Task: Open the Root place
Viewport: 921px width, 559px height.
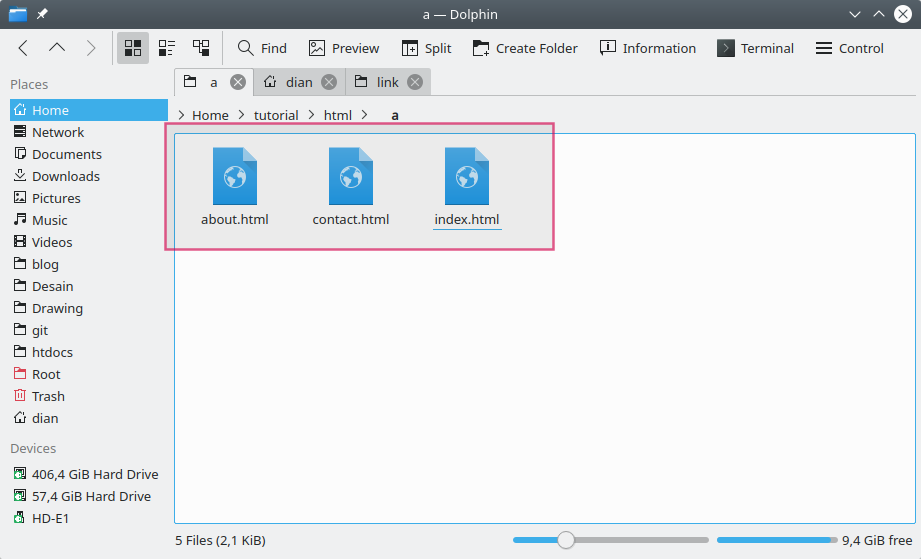Action: (x=89, y=374)
